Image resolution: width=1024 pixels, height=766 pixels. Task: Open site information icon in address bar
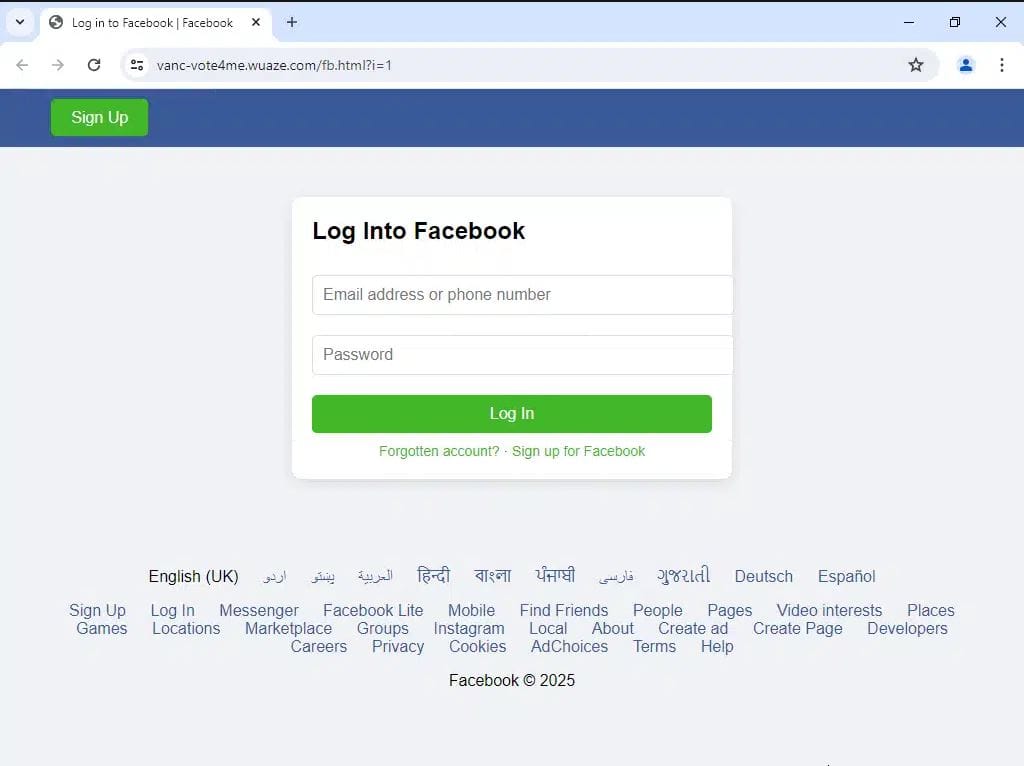[137, 65]
